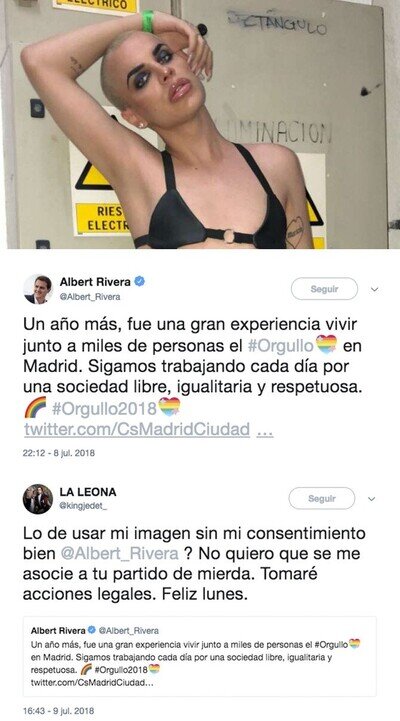
Task: View the photo of the person at top
Action: click(x=200, y=124)
